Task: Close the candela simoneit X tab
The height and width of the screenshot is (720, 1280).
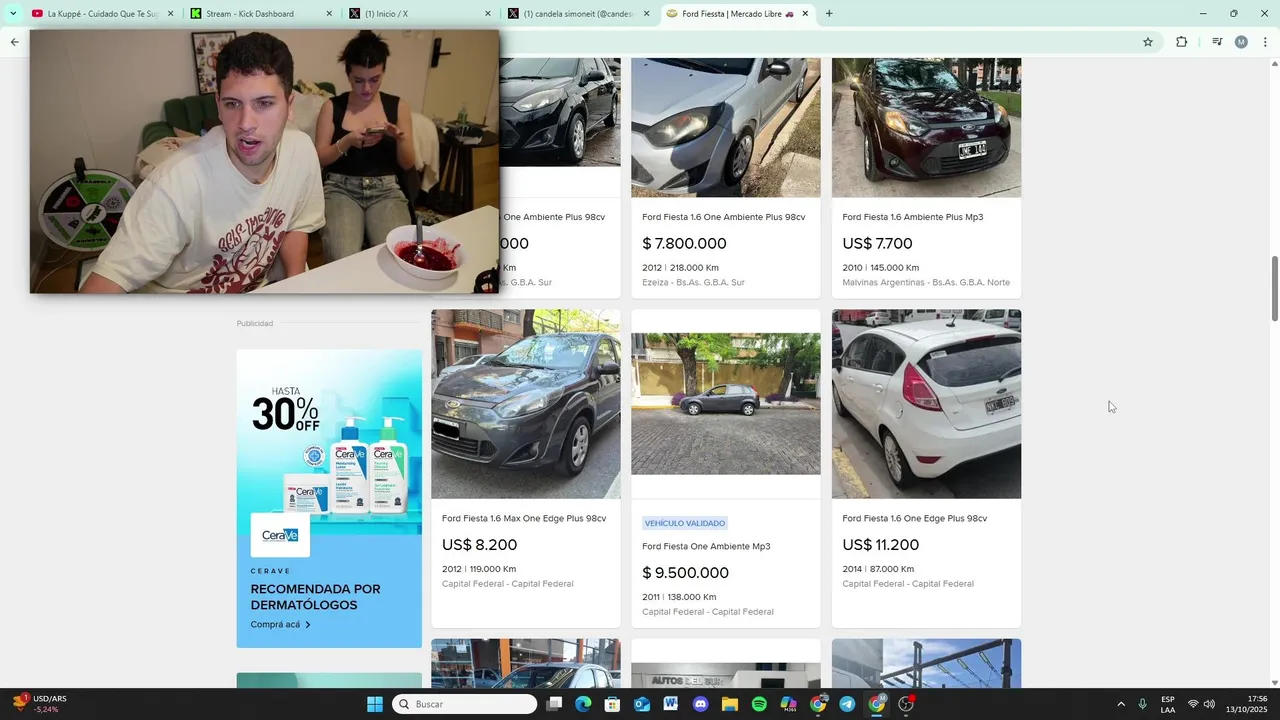Action: point(646,14)
